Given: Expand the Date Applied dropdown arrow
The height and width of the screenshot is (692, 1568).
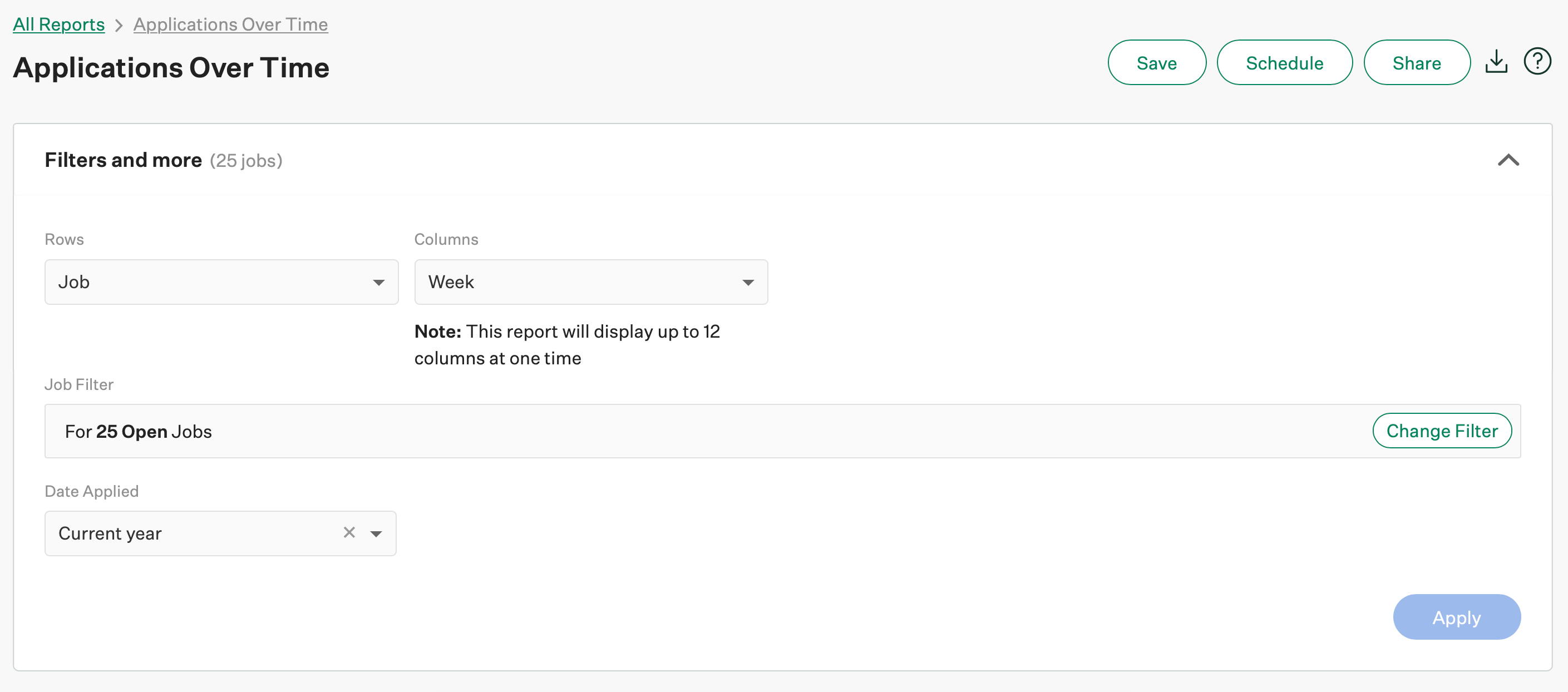Looking at the screenshot, I should coord(376,534).
